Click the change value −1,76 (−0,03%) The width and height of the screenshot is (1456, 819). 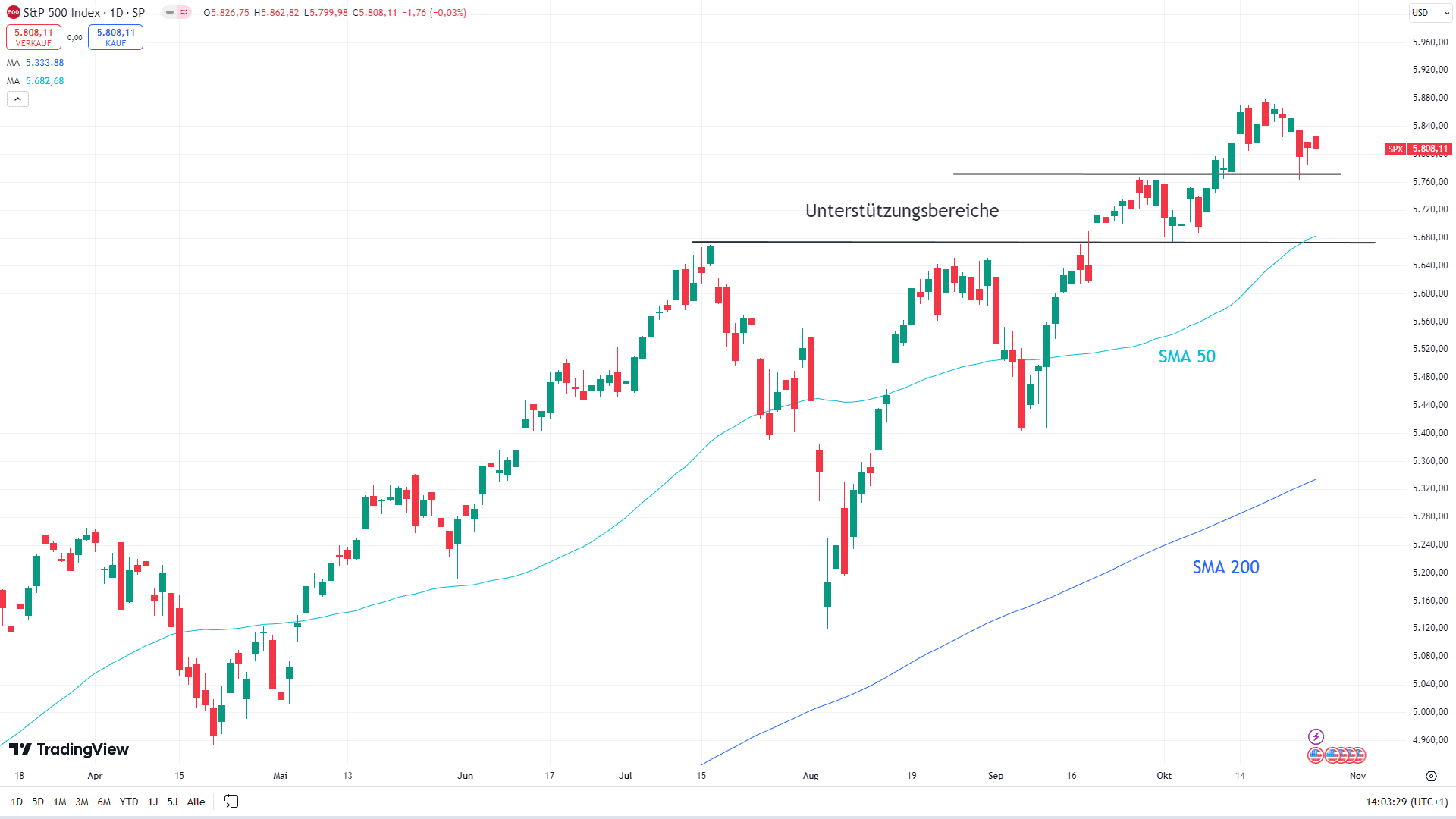click(x=434, y=13)
